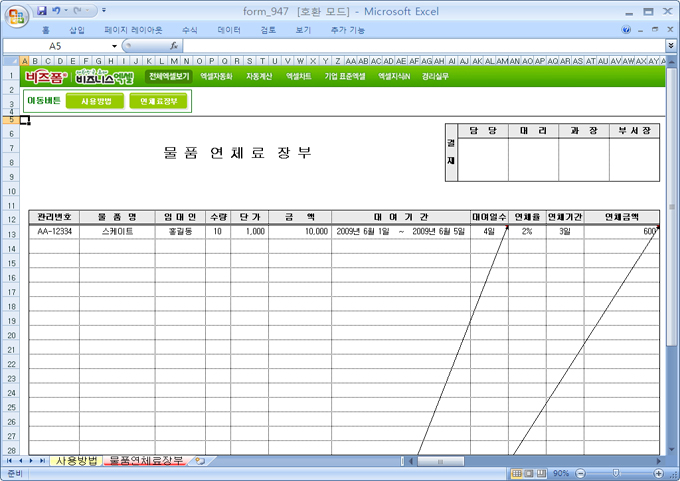The height and width of the screenshot is (481, 680).
Task: Save the workbook with the floppy icon
Action: click(x=42, y=10)
